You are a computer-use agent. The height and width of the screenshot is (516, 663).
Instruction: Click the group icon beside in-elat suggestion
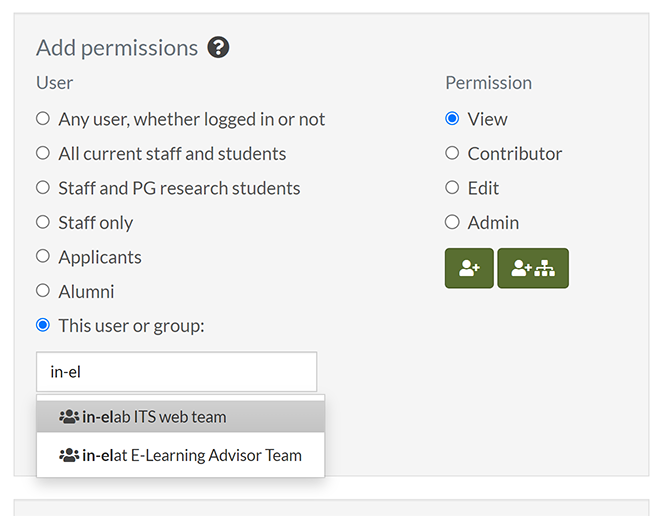(x=69, y=455)
